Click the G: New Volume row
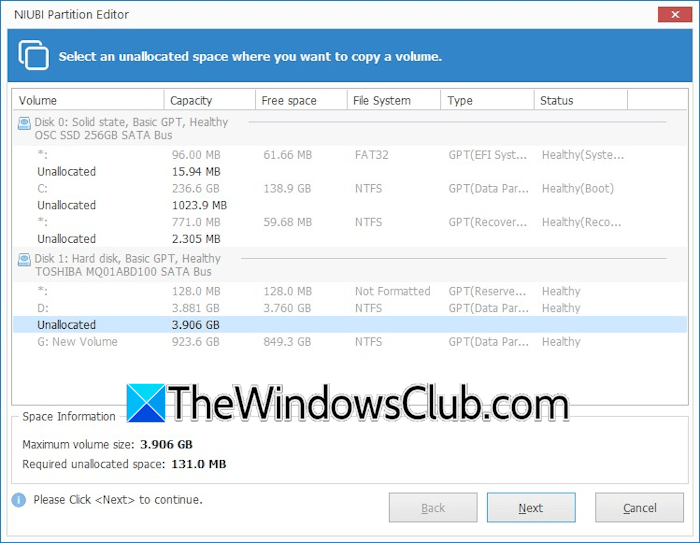 click(x=350, y=342)
